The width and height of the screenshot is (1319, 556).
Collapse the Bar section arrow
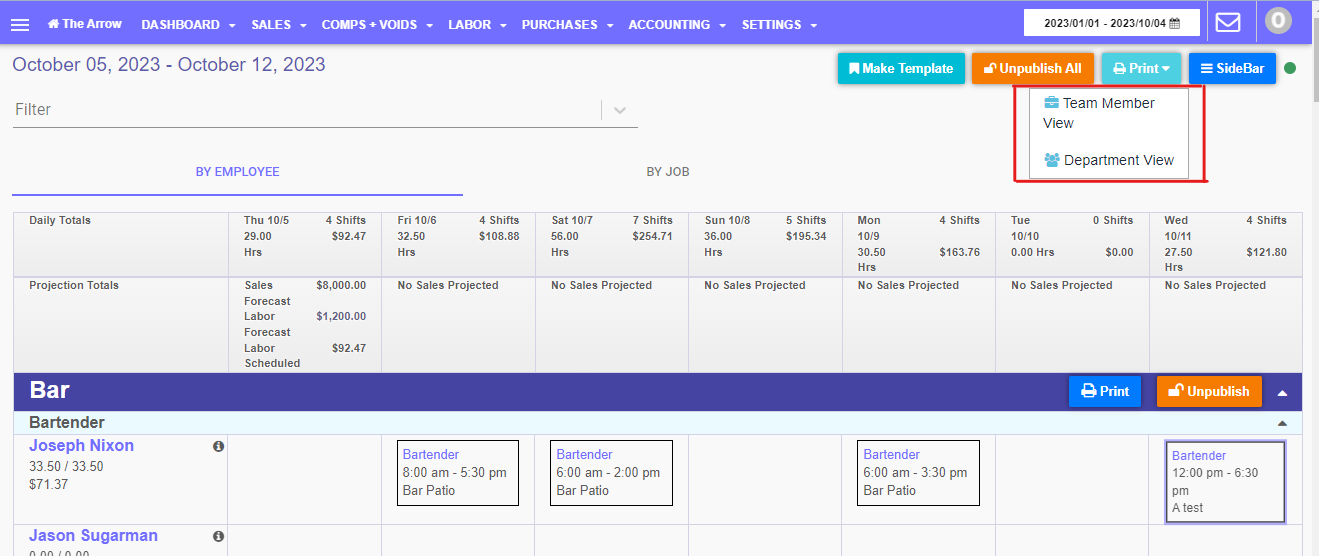(x=1282, y=393)
